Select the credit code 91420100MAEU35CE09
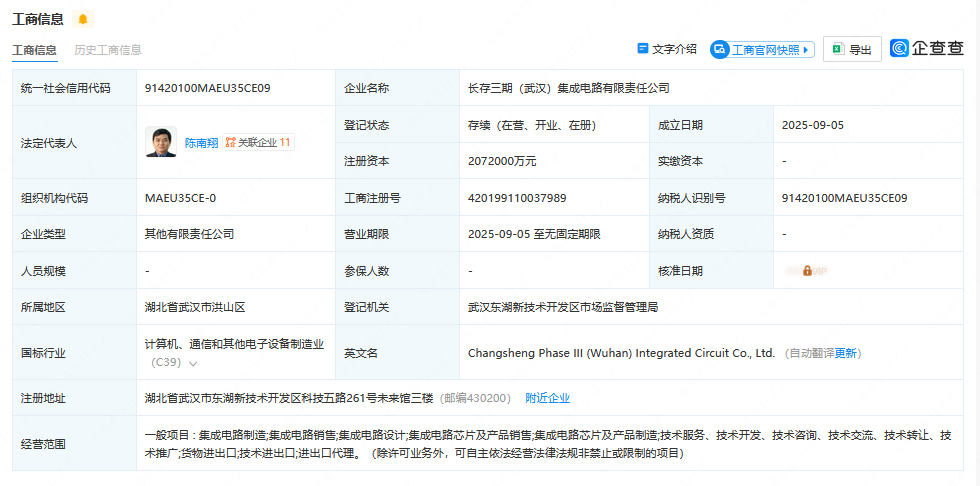 click(x=207, y=88)
